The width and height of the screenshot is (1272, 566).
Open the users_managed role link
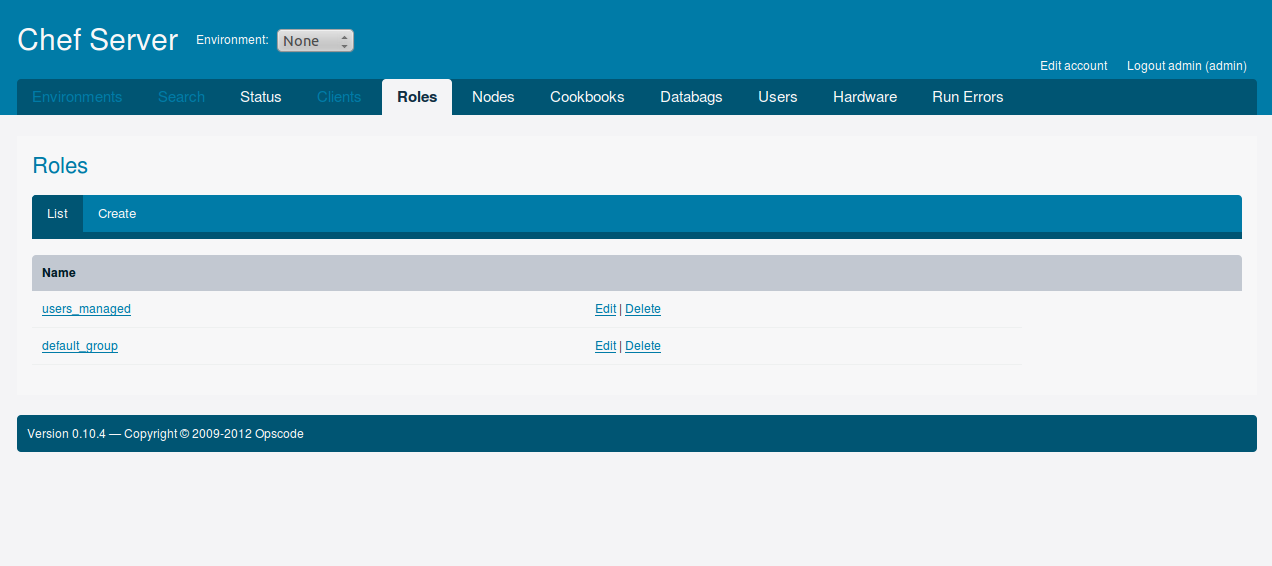point(86,309)
